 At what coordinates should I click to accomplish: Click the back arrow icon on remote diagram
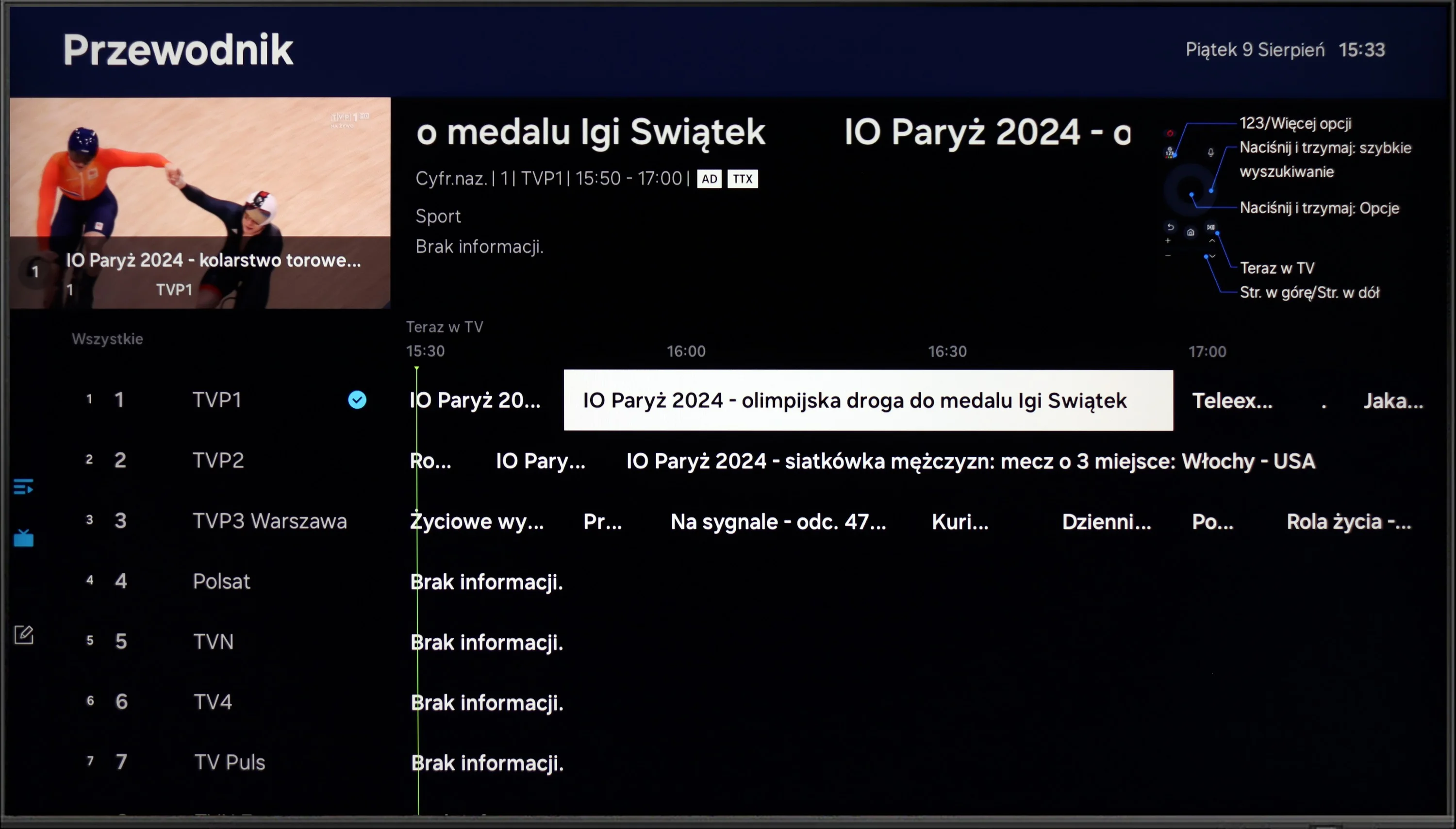click(x=1170, y=227)
